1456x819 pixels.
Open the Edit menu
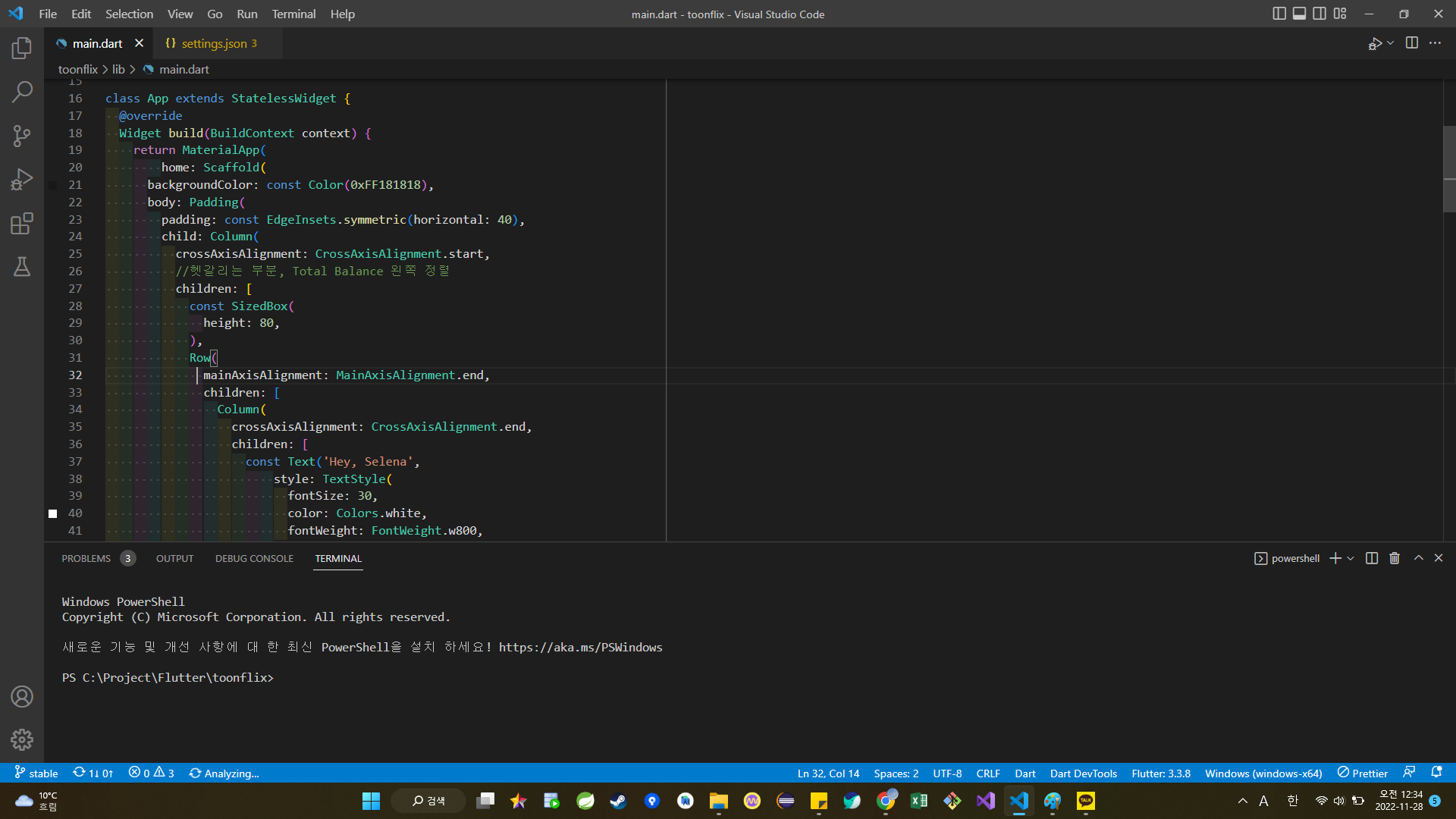(x=81, y=14)
